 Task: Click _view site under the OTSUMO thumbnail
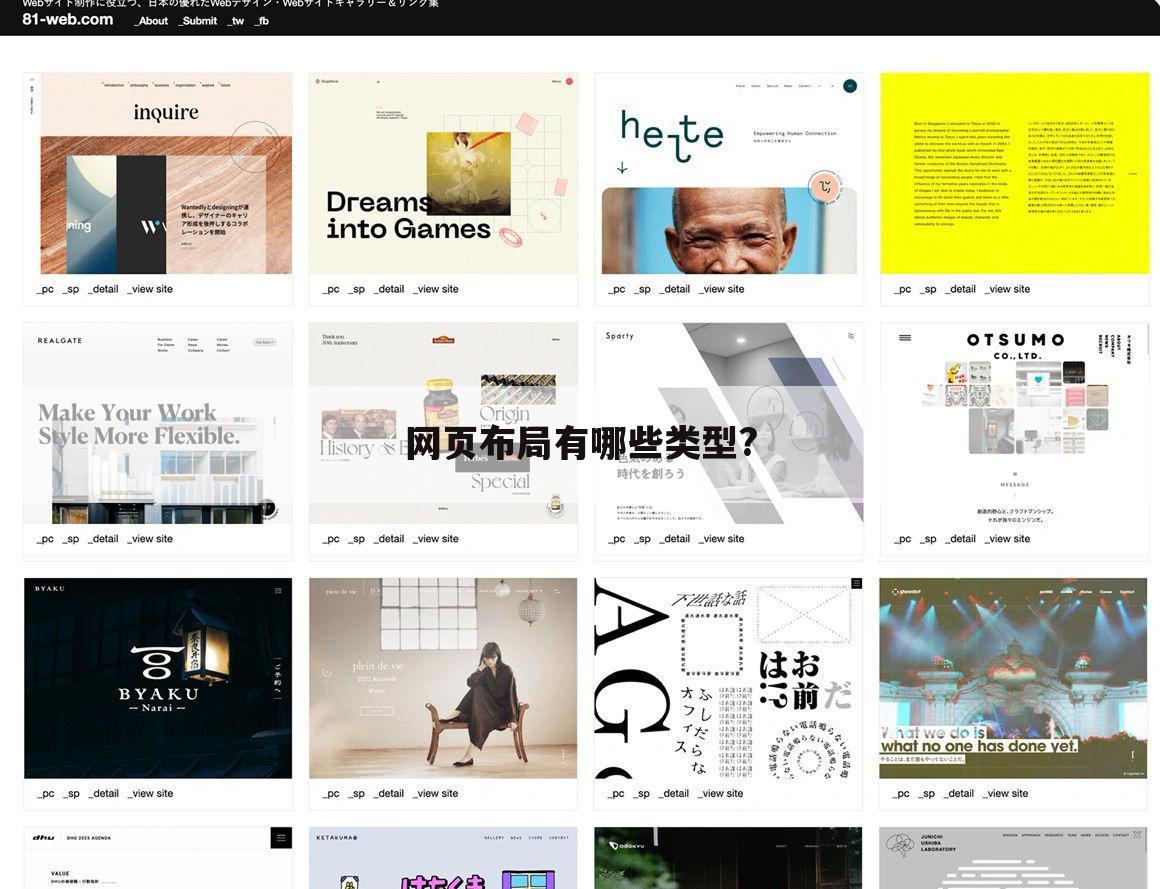1006,539
